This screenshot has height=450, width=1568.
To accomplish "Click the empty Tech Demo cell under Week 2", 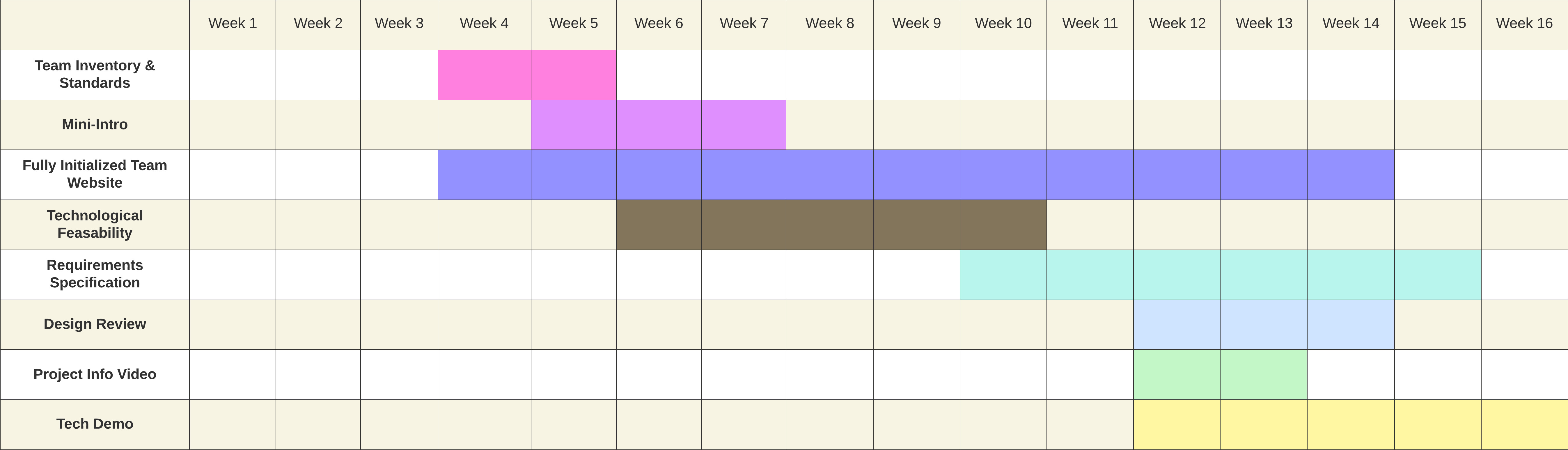I will click(x=318, y=424).
